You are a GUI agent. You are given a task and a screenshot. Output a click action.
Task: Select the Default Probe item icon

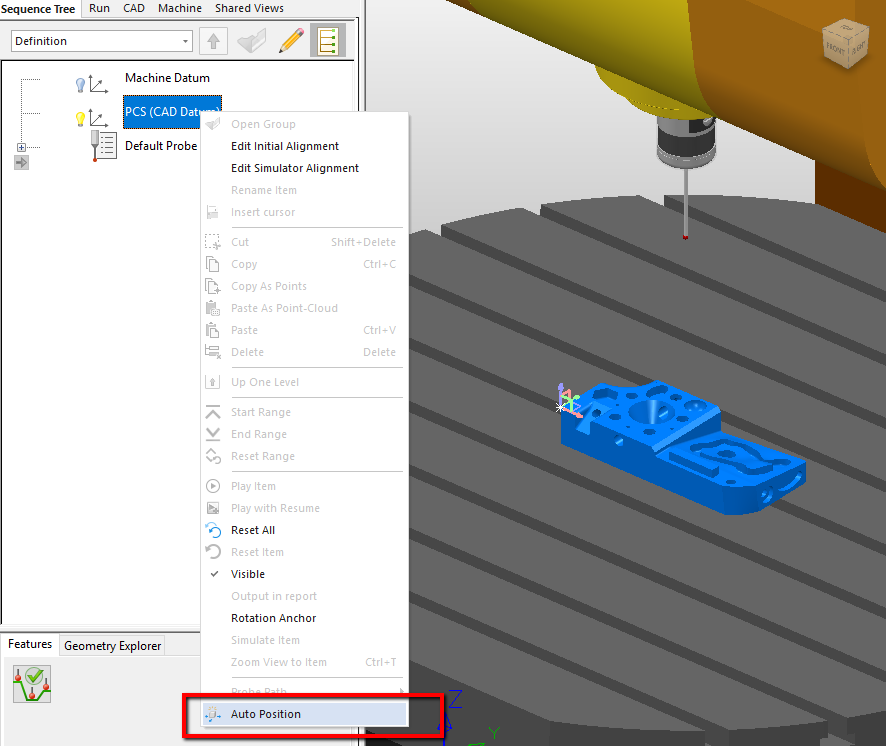pyautogui.click(x=103, y=145)
